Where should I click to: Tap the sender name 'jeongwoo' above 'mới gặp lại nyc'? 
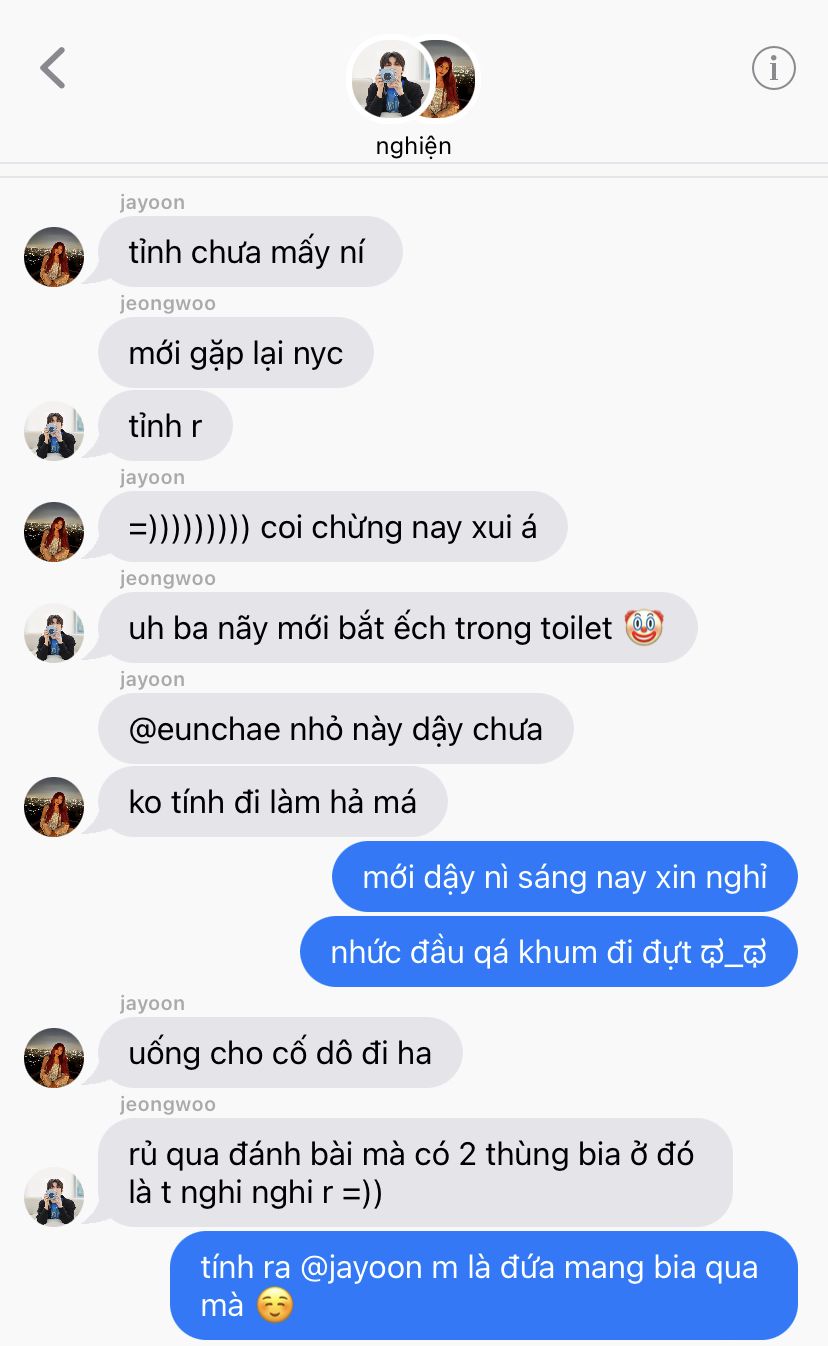coord(168,303)
